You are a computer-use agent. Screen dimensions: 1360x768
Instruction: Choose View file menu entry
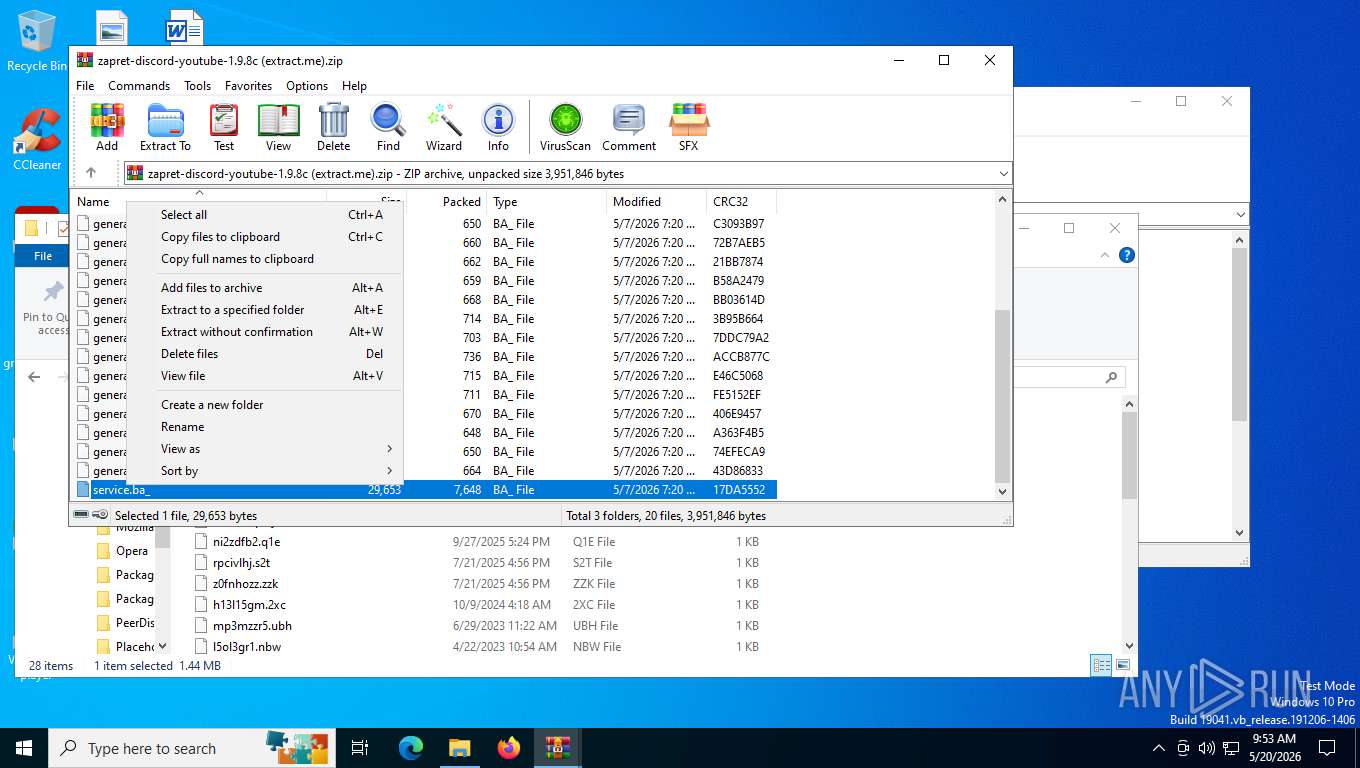click(x=264, y=376)
